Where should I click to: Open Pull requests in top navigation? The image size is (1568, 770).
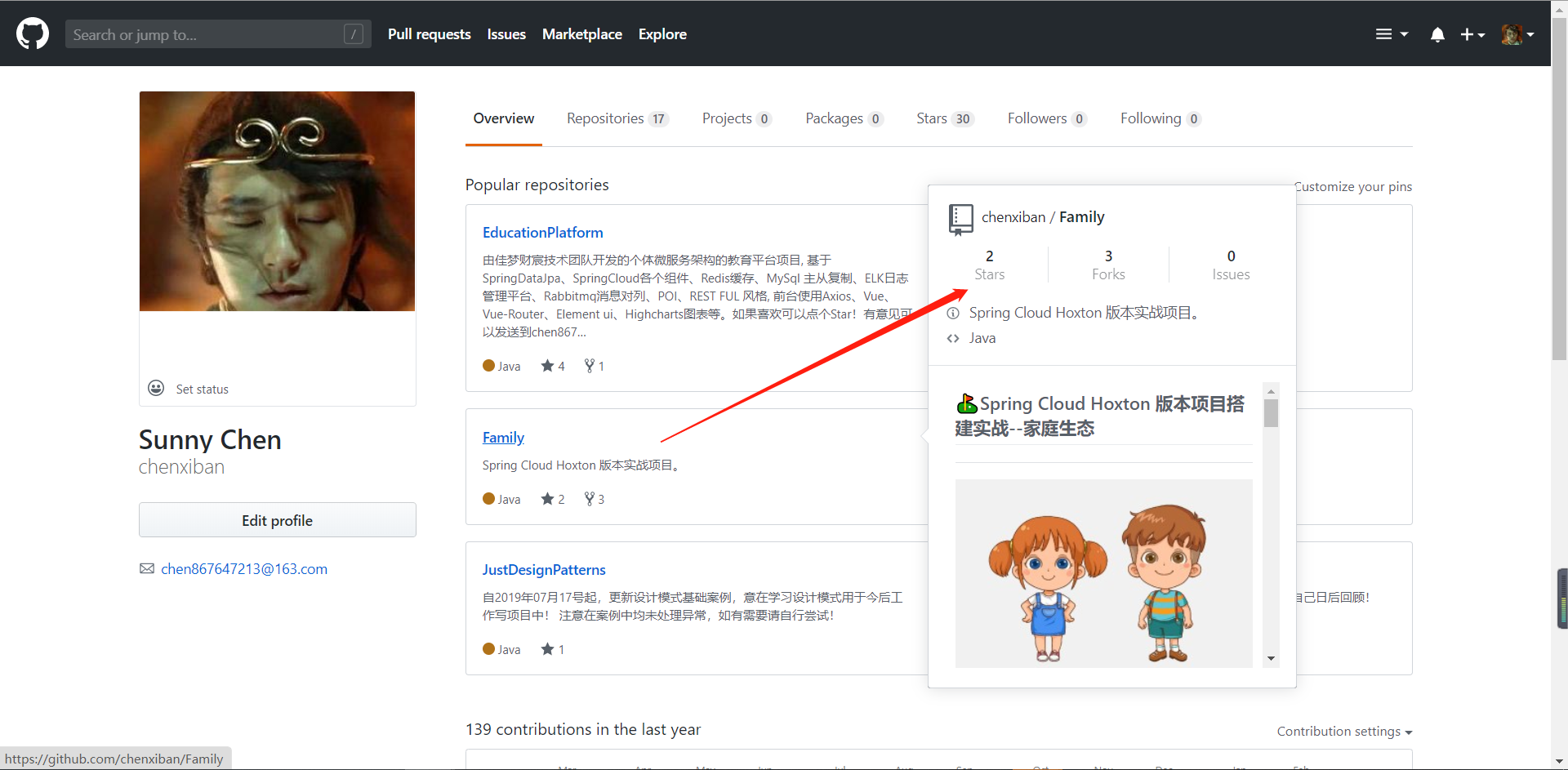(430, 34)
